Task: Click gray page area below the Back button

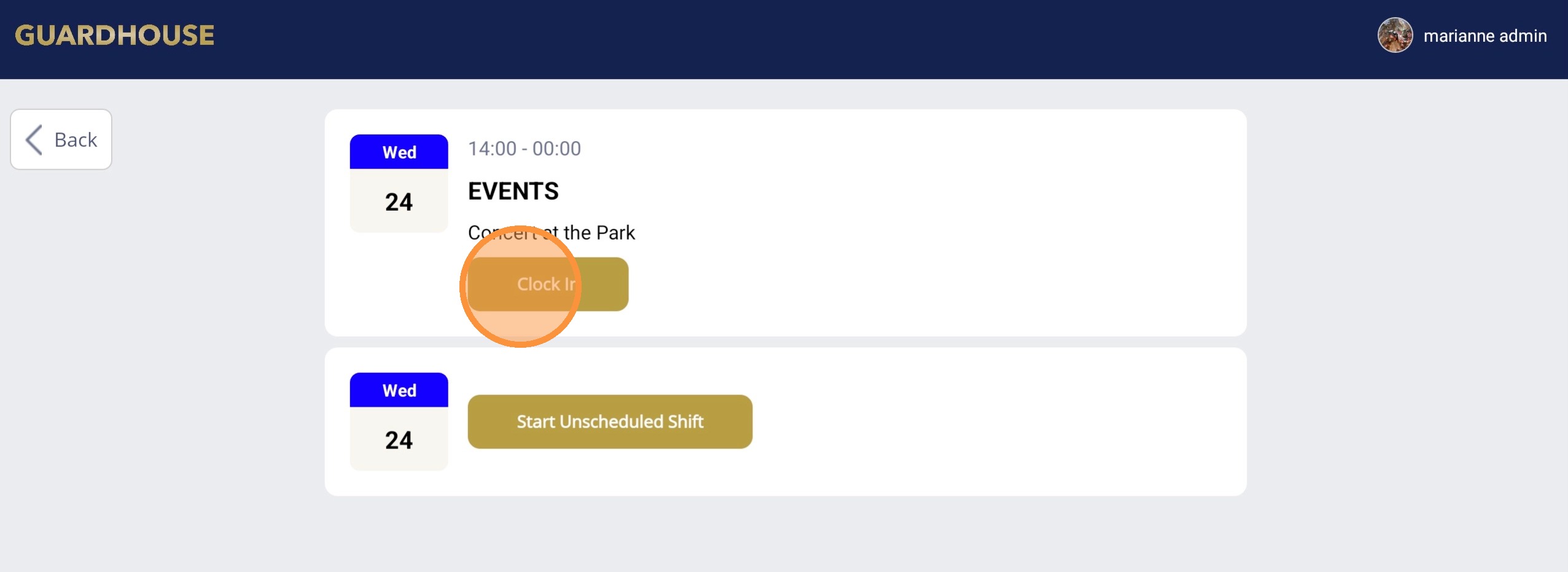Action: (x=61, y=307)
